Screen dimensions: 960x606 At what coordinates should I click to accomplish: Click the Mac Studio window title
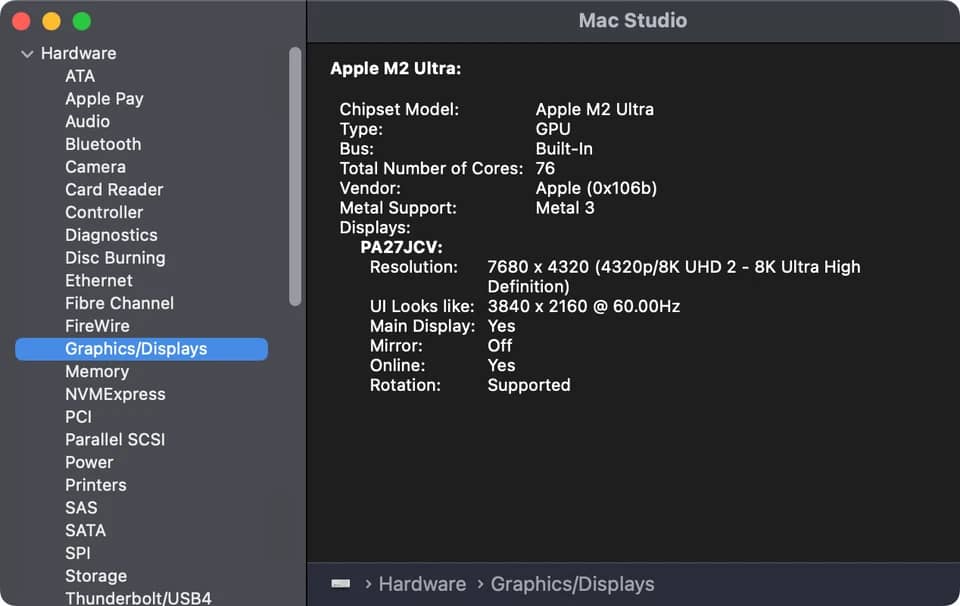[x=633, y=21]
